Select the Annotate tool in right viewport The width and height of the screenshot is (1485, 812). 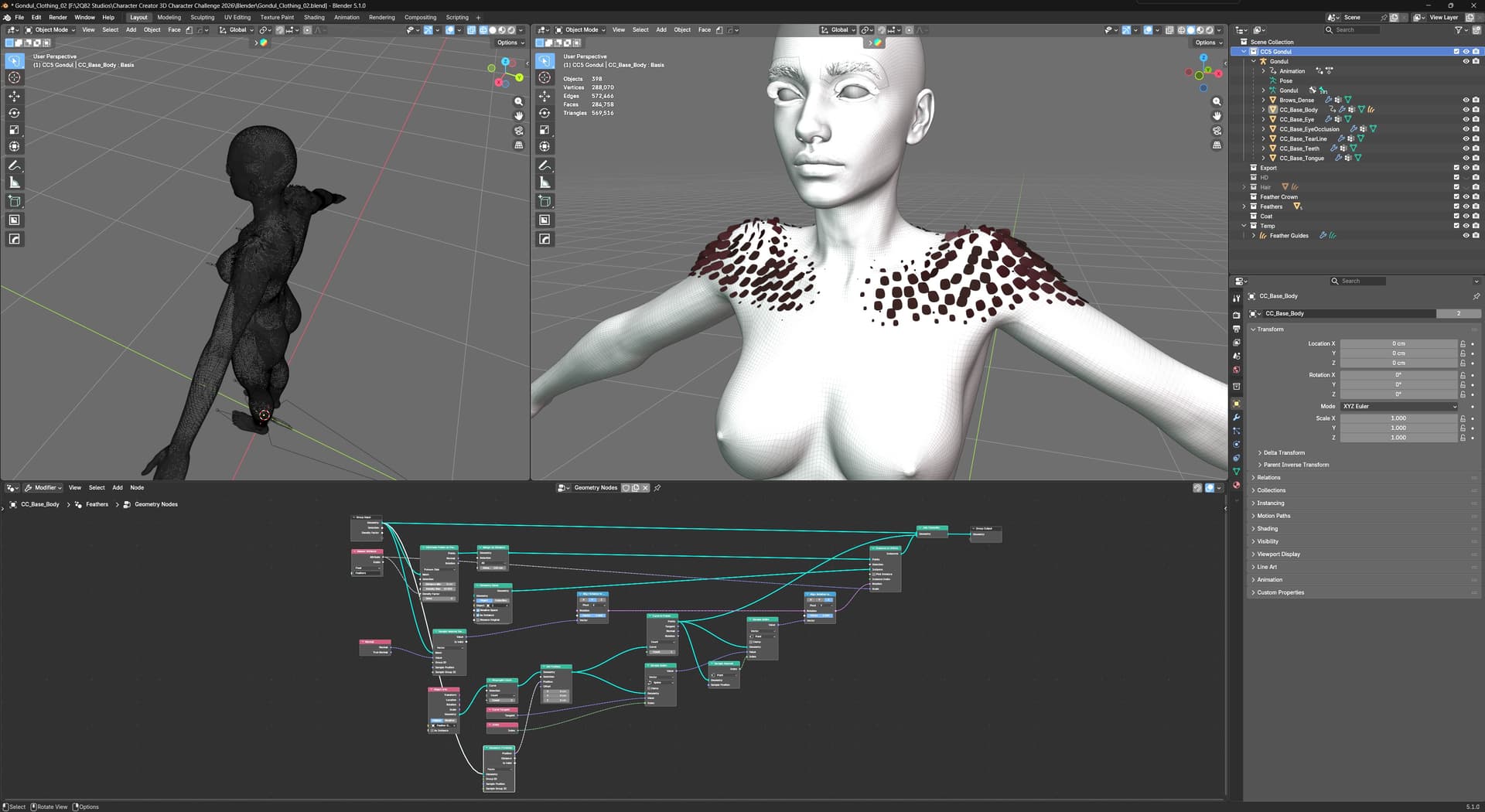544,165
